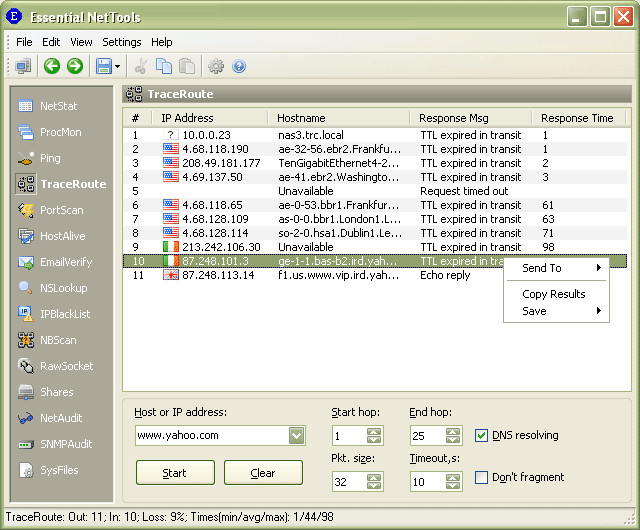This screenshot has height=530, width=640.
Task: Increase the Pkt. size value
Action: click(x=374, y=478)
